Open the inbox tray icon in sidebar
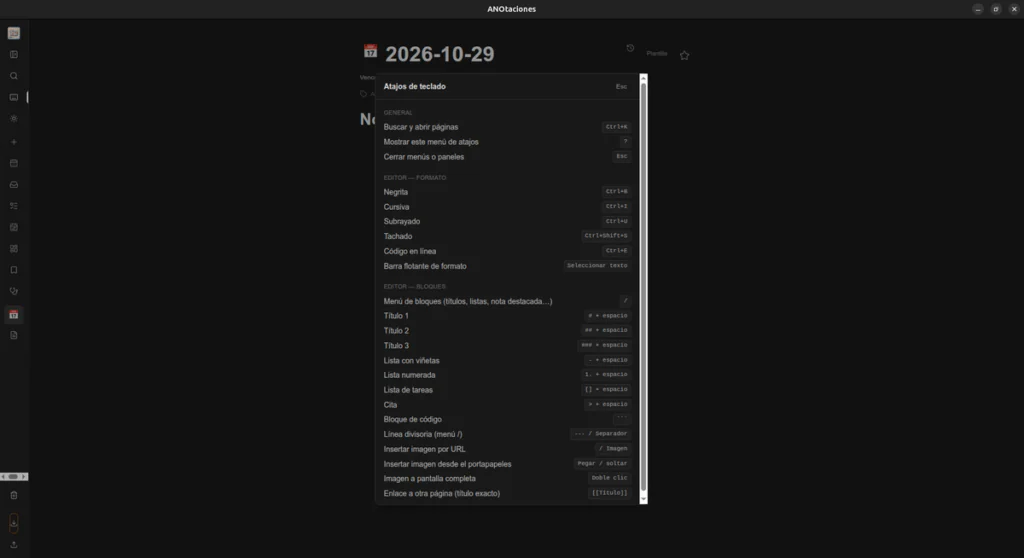The width and height of the screenshot is (1024, 558). (14, 185)
